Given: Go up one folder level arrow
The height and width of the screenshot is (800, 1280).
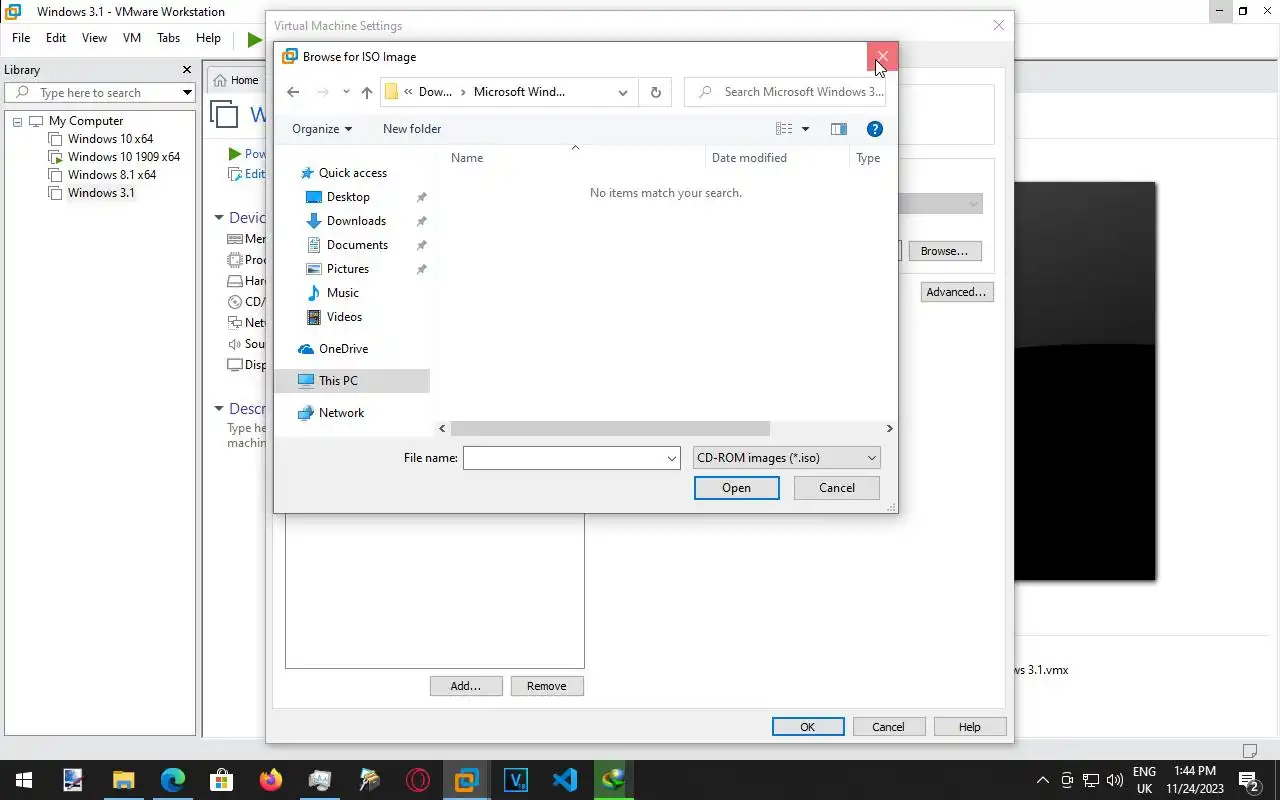Looking at the screenshot, I should [367, 92].
